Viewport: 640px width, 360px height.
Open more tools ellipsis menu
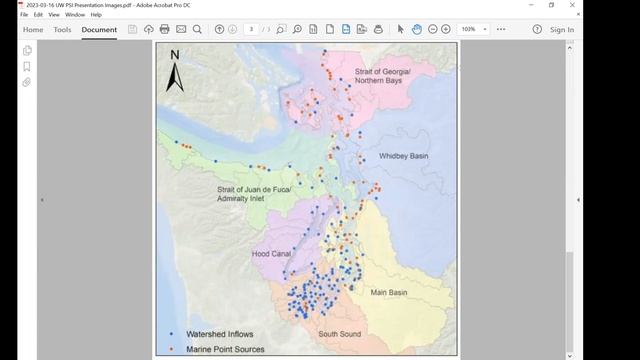[x=501, y=29]
